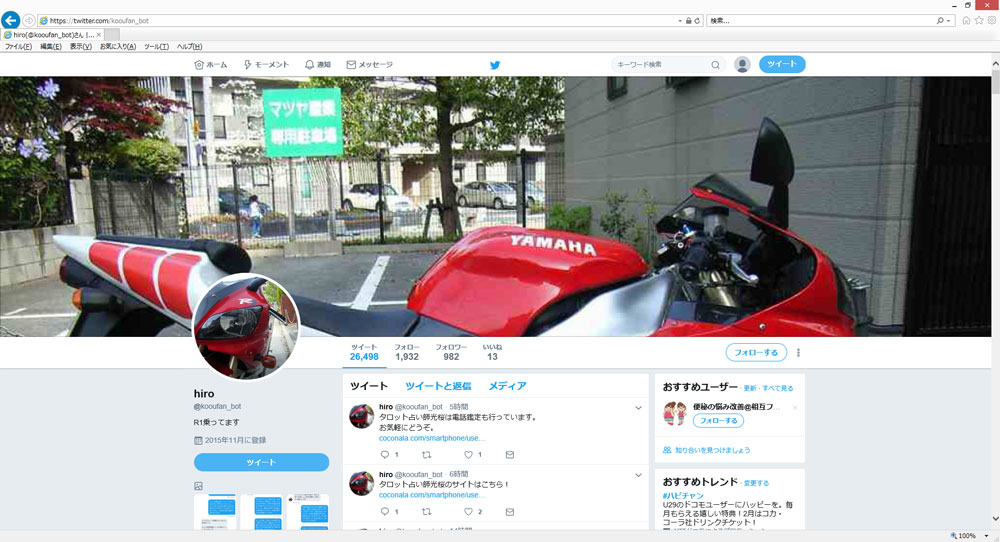Like the second tweet with heart icon
The width and height of the screenshot is (1000, 542).
(468, 512)
